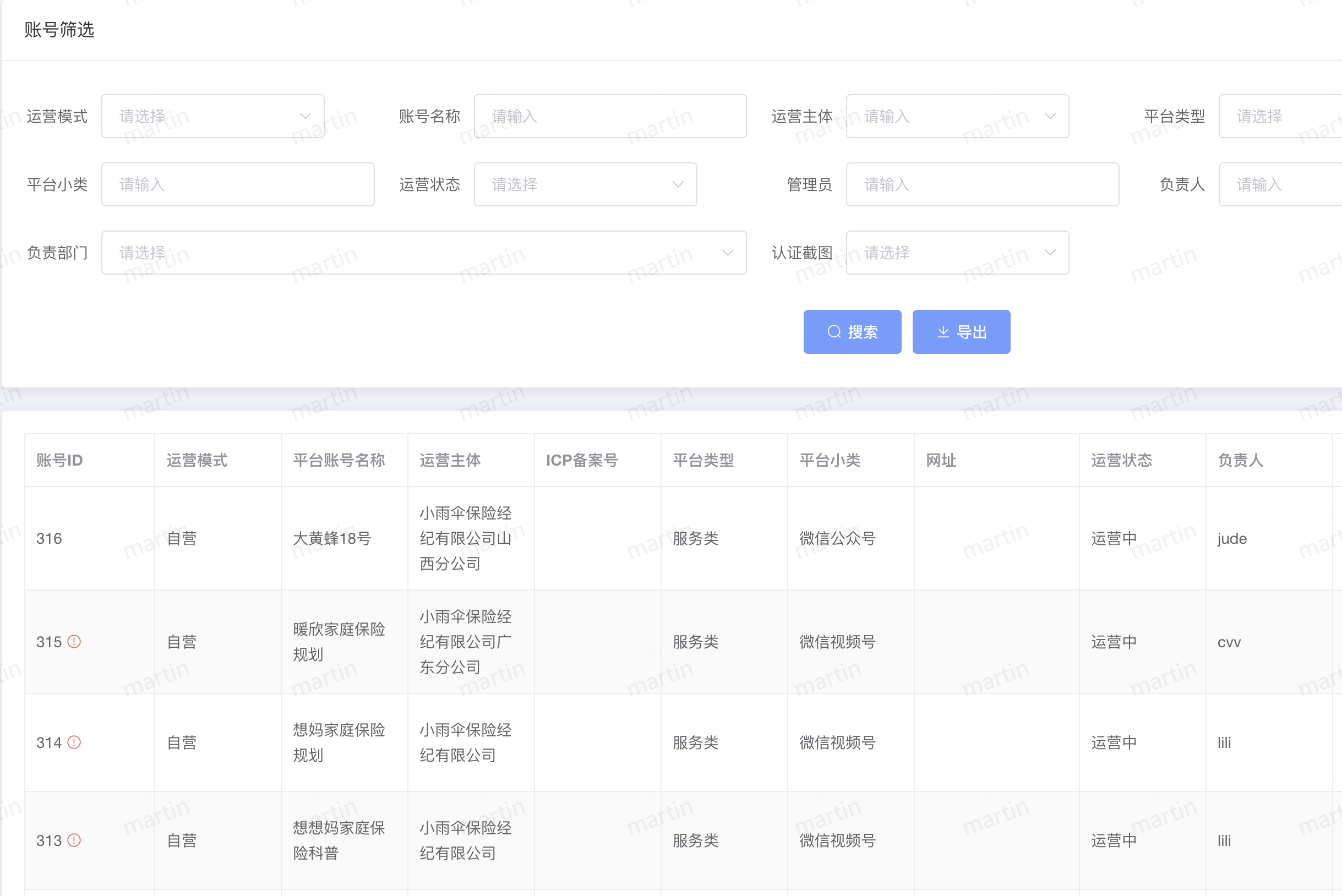Click warning icon next to ID 313

pyautogui.click(x=74, y=840)
